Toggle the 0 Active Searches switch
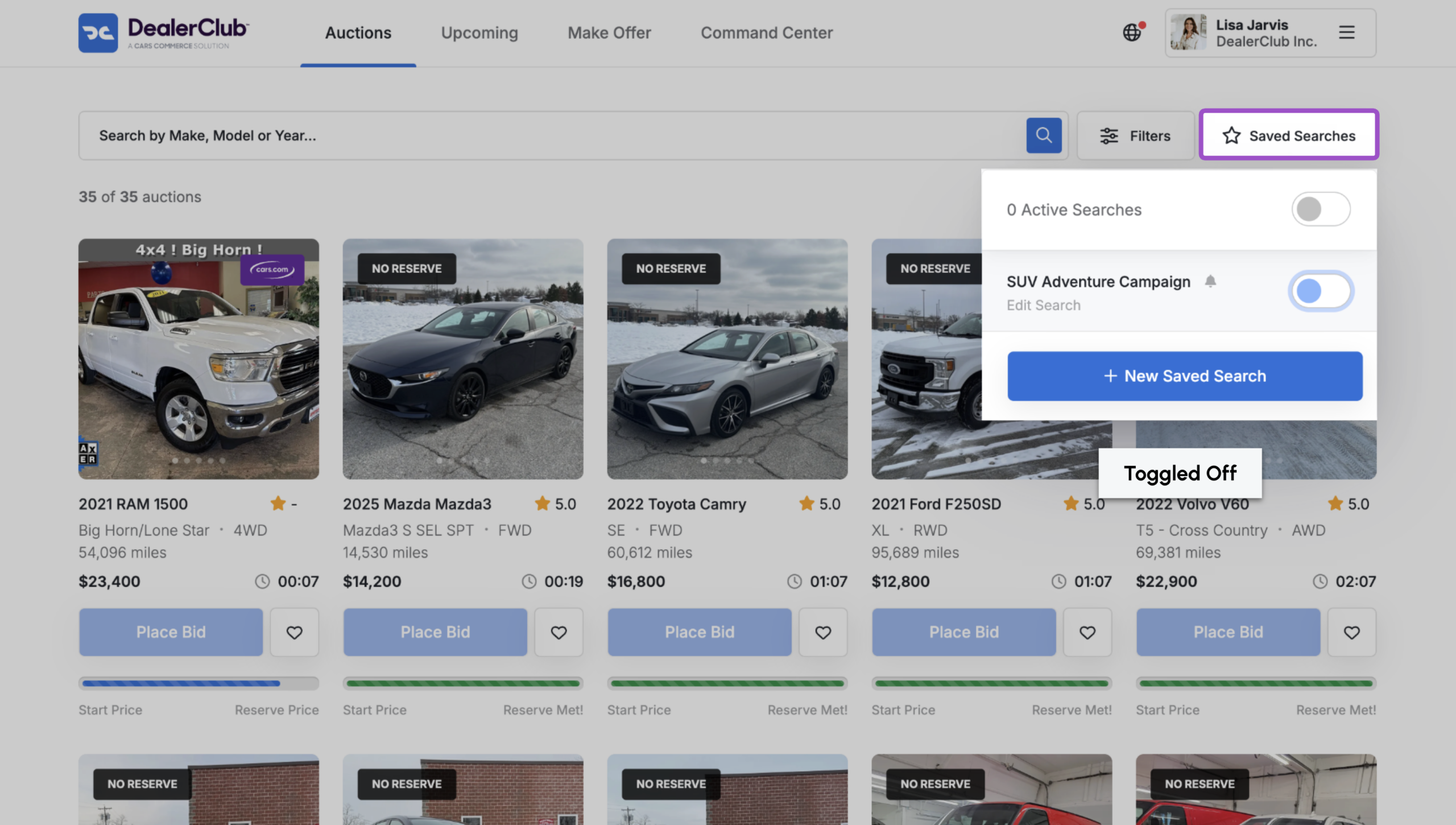 1321,209
